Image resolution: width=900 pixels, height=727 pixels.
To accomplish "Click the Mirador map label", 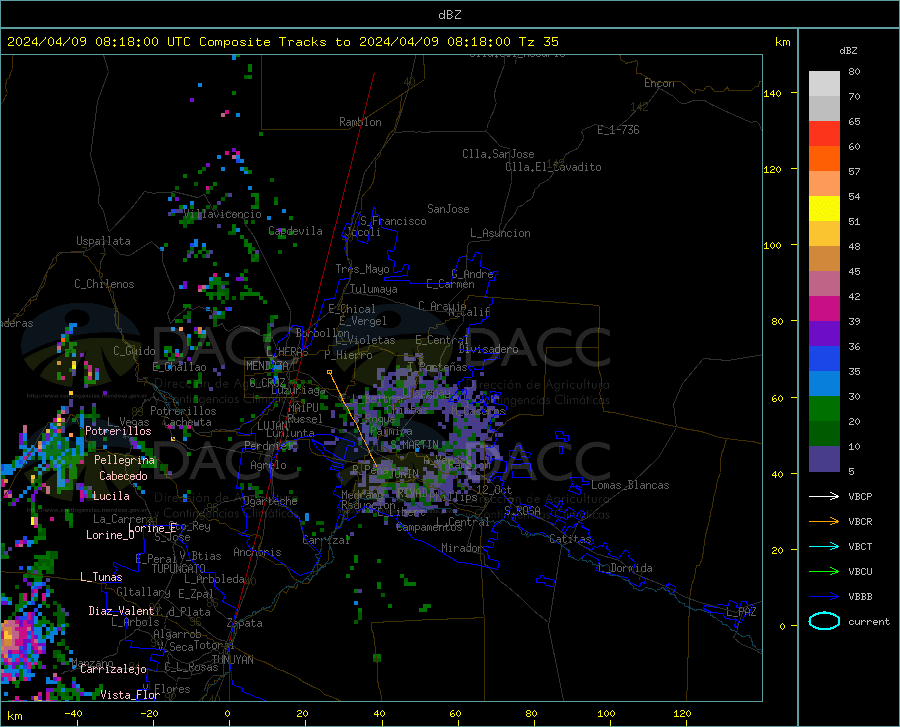I will 463,548.
